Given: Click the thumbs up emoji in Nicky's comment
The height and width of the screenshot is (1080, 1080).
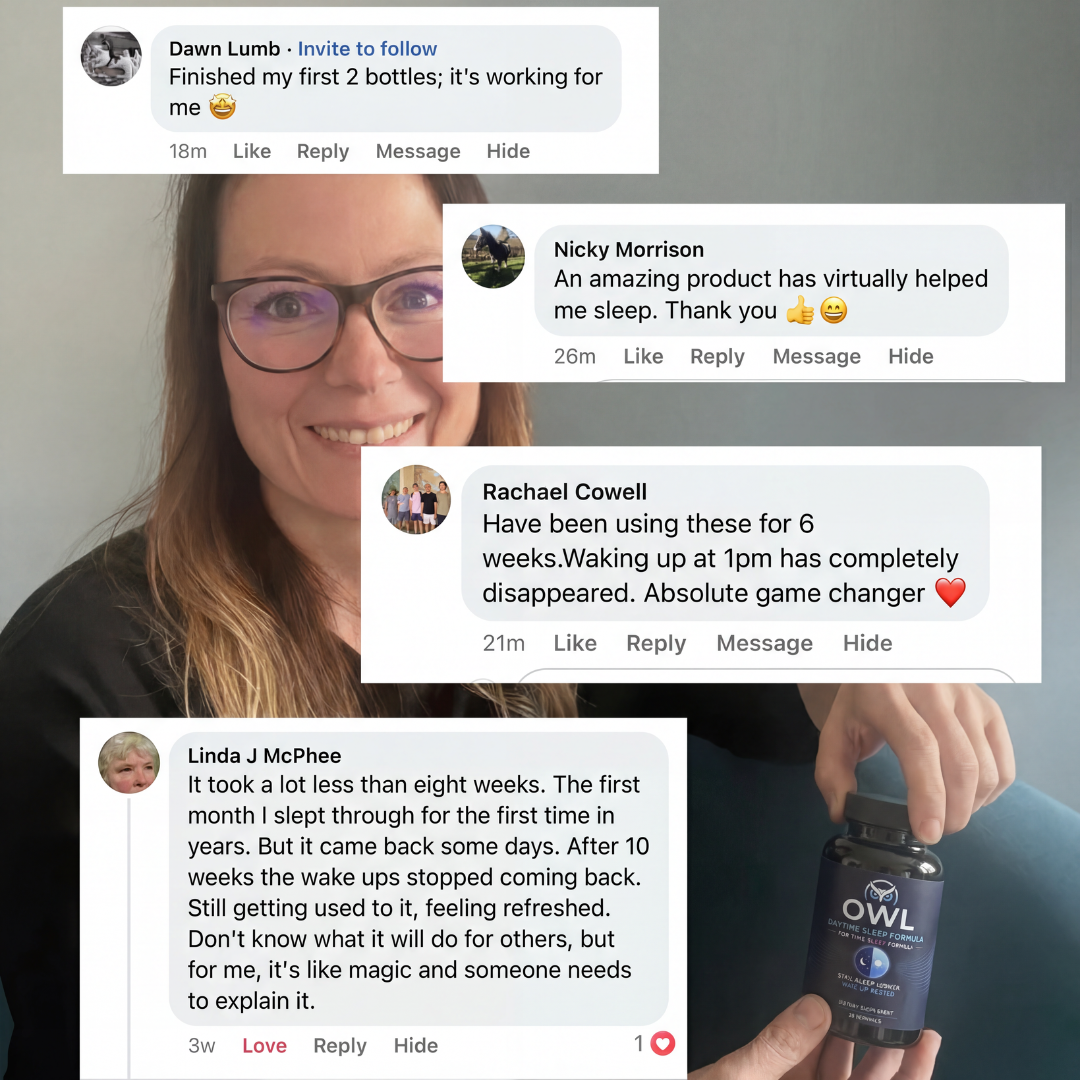Looking at the screenshot, I should pyautogui.click(x=800, y=311).
